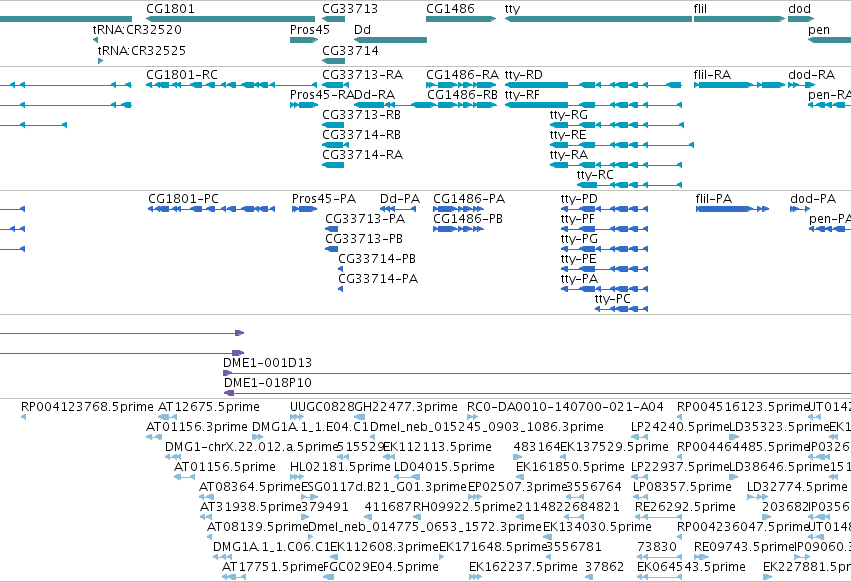Viewport: 851px width, 582px height.
Task: Select the CG33714 gene bar
Action: point(333,61)
